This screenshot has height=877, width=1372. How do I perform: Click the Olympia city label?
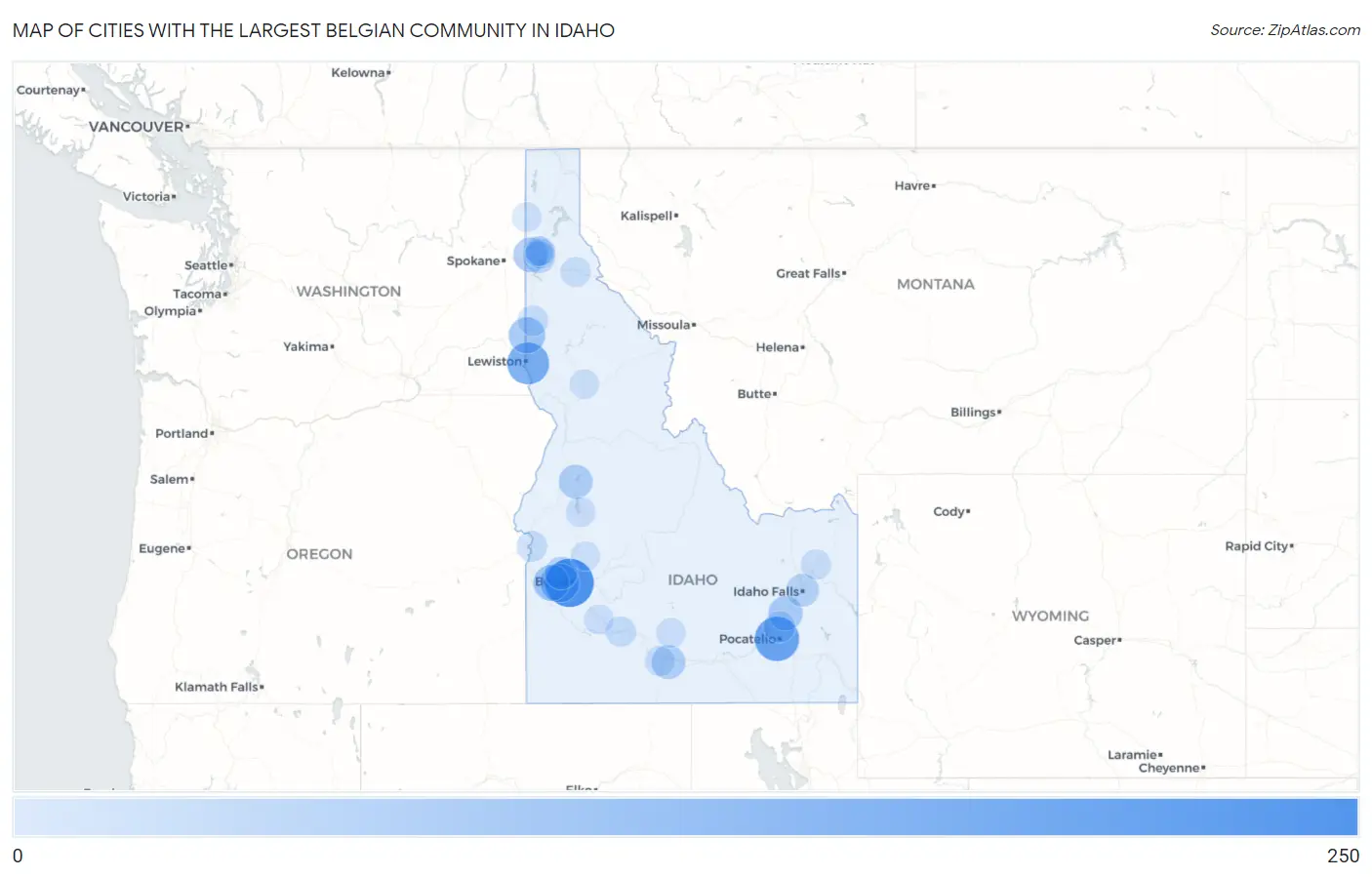pyautogui.click(x=171, y=311)
